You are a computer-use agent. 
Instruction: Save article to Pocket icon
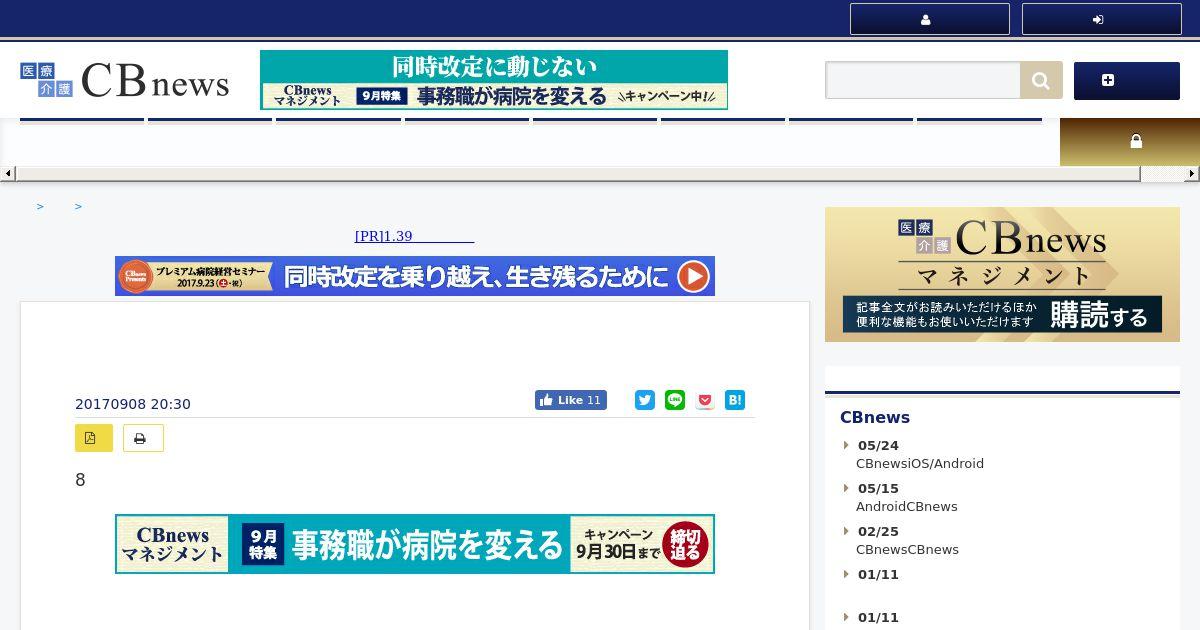(705, 400)
